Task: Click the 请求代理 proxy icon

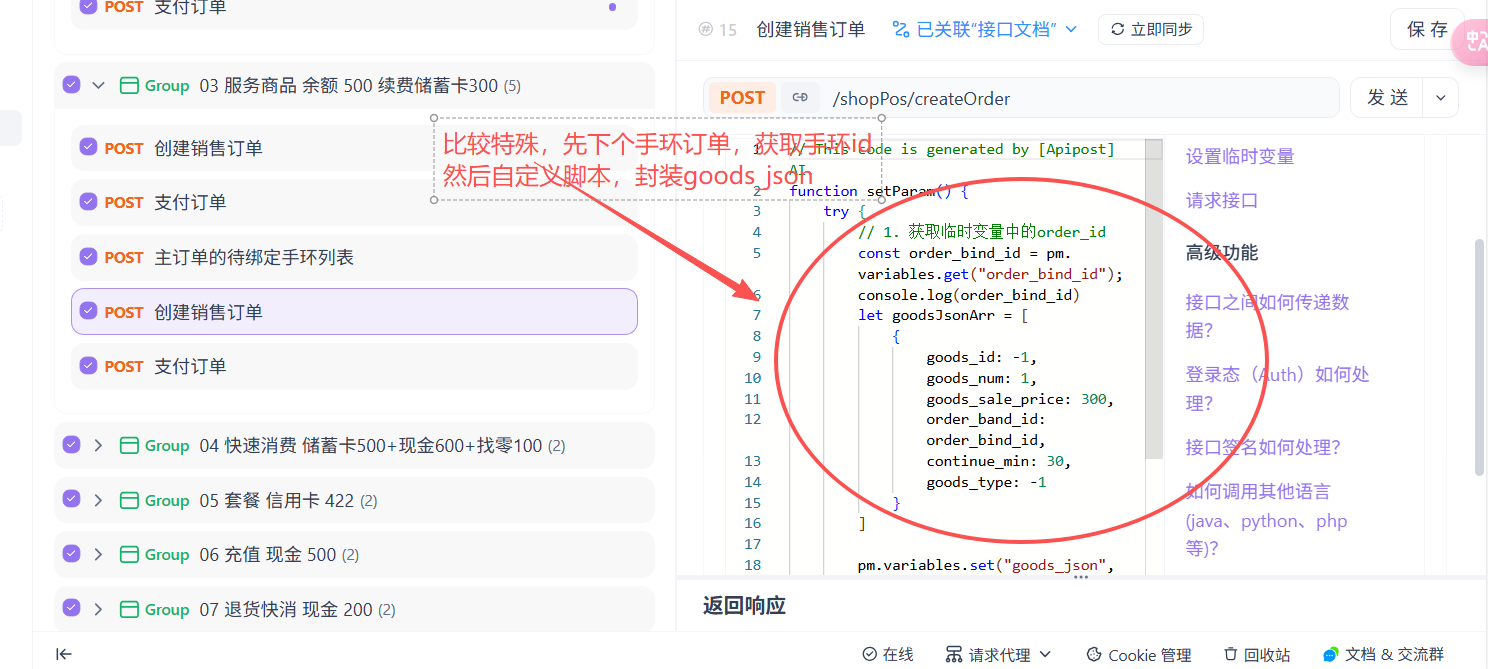Action: [x=954, y=655]
